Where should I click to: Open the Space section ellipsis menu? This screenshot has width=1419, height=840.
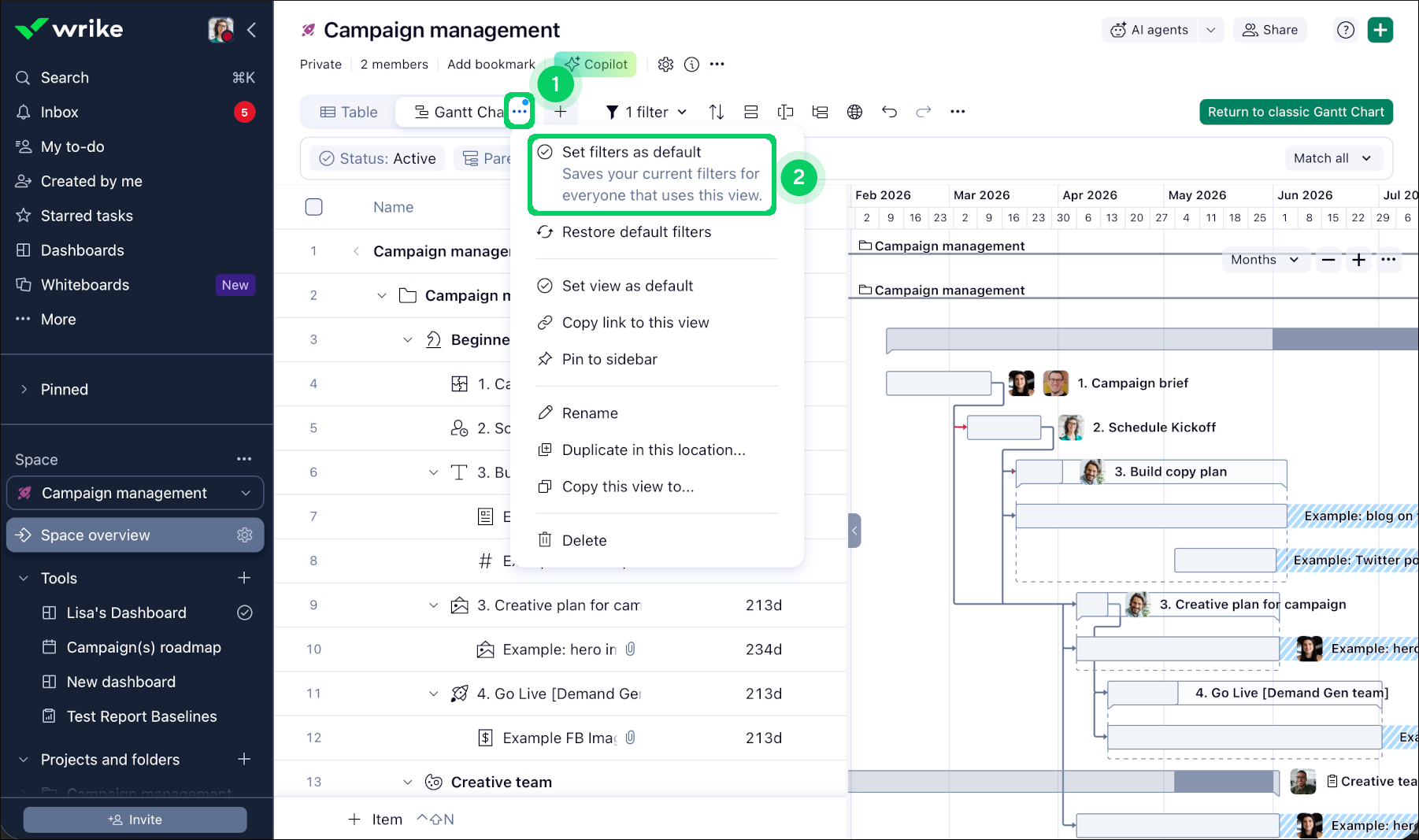click(x=244, y=459)
